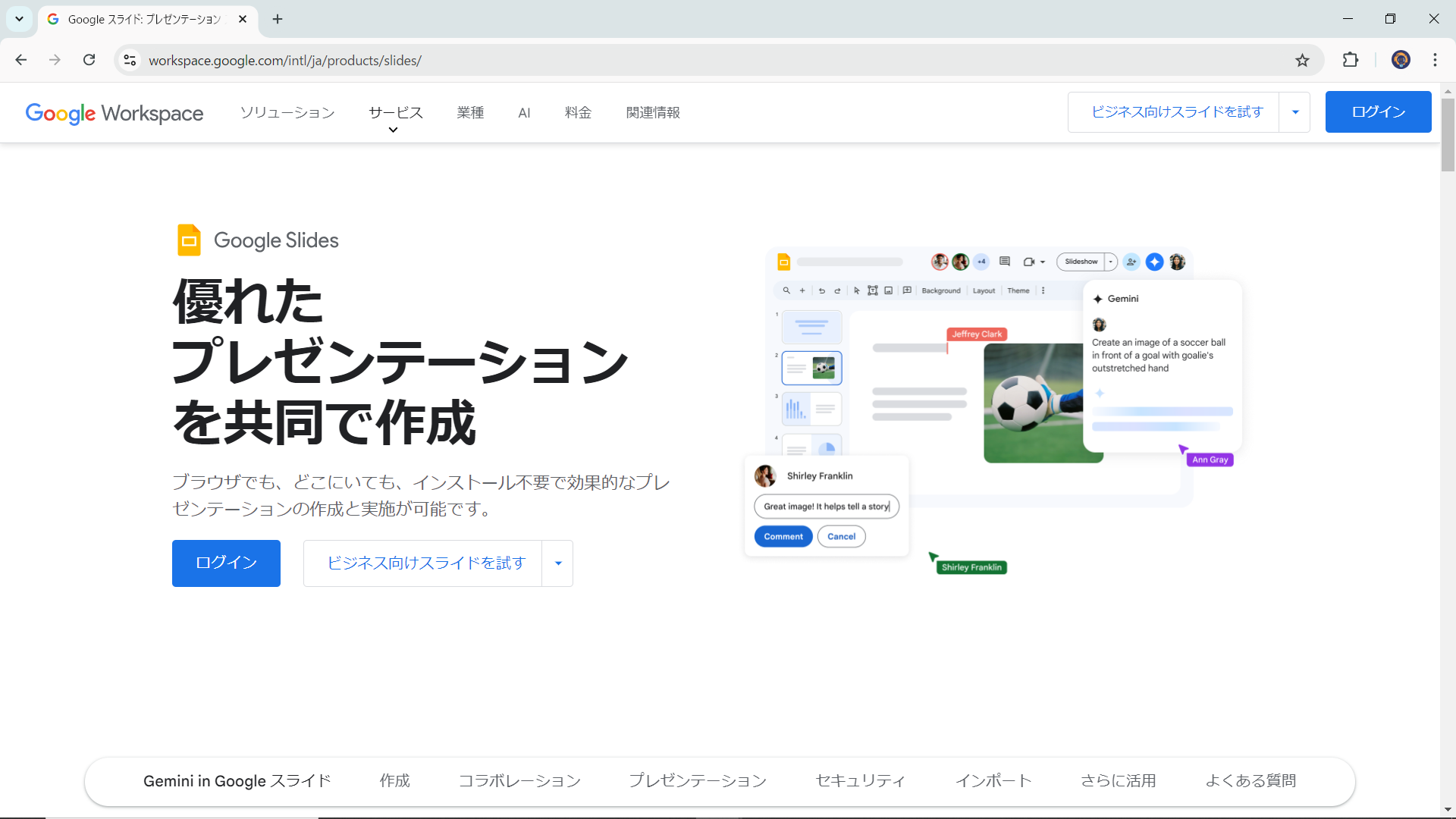Reload the current page
Screen dimensions: 1456x819
pyautogui.click(x=89, y=60)
